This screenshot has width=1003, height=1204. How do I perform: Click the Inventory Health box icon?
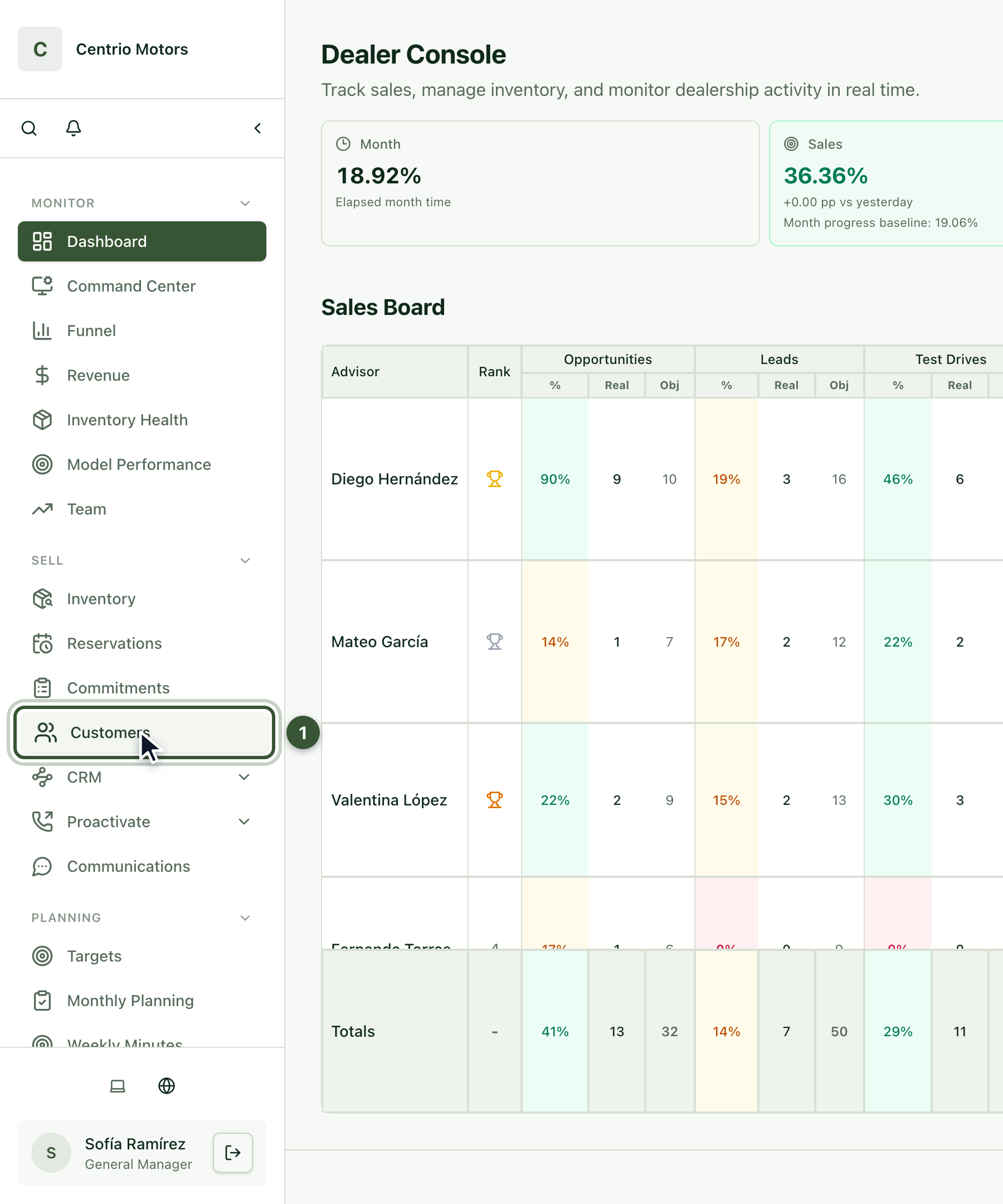click(42, 420)
